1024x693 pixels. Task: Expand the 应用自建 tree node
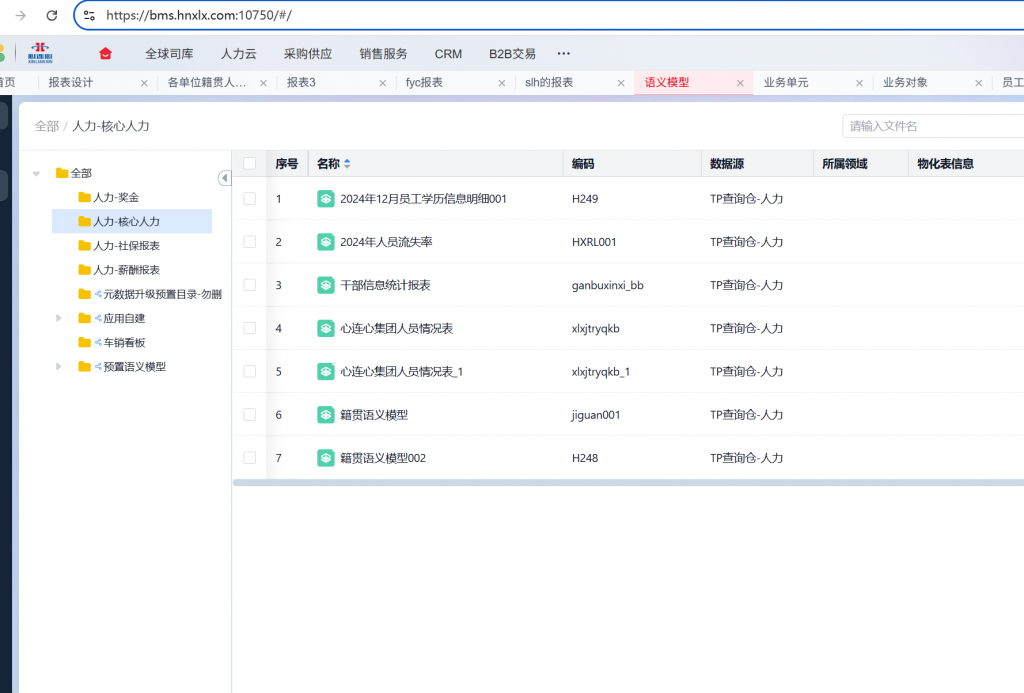tap(59, 318)
